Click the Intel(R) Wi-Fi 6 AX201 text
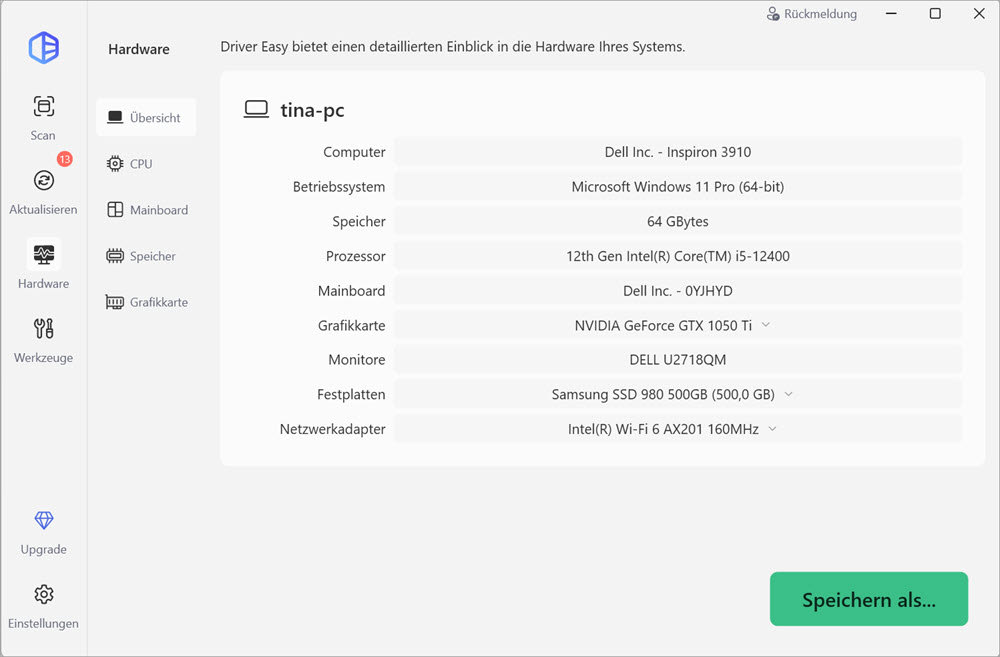 [663, 429]
